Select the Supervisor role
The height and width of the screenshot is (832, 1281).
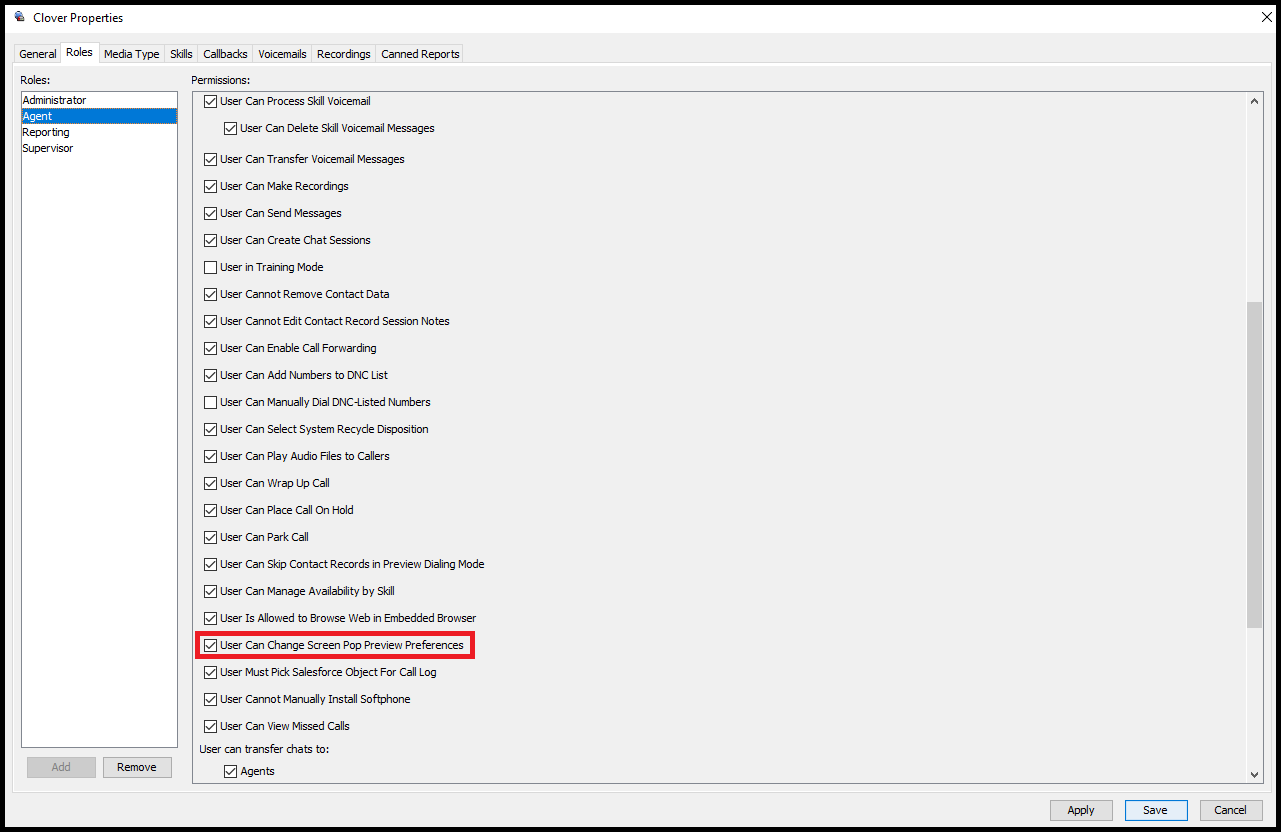[47, 148]
